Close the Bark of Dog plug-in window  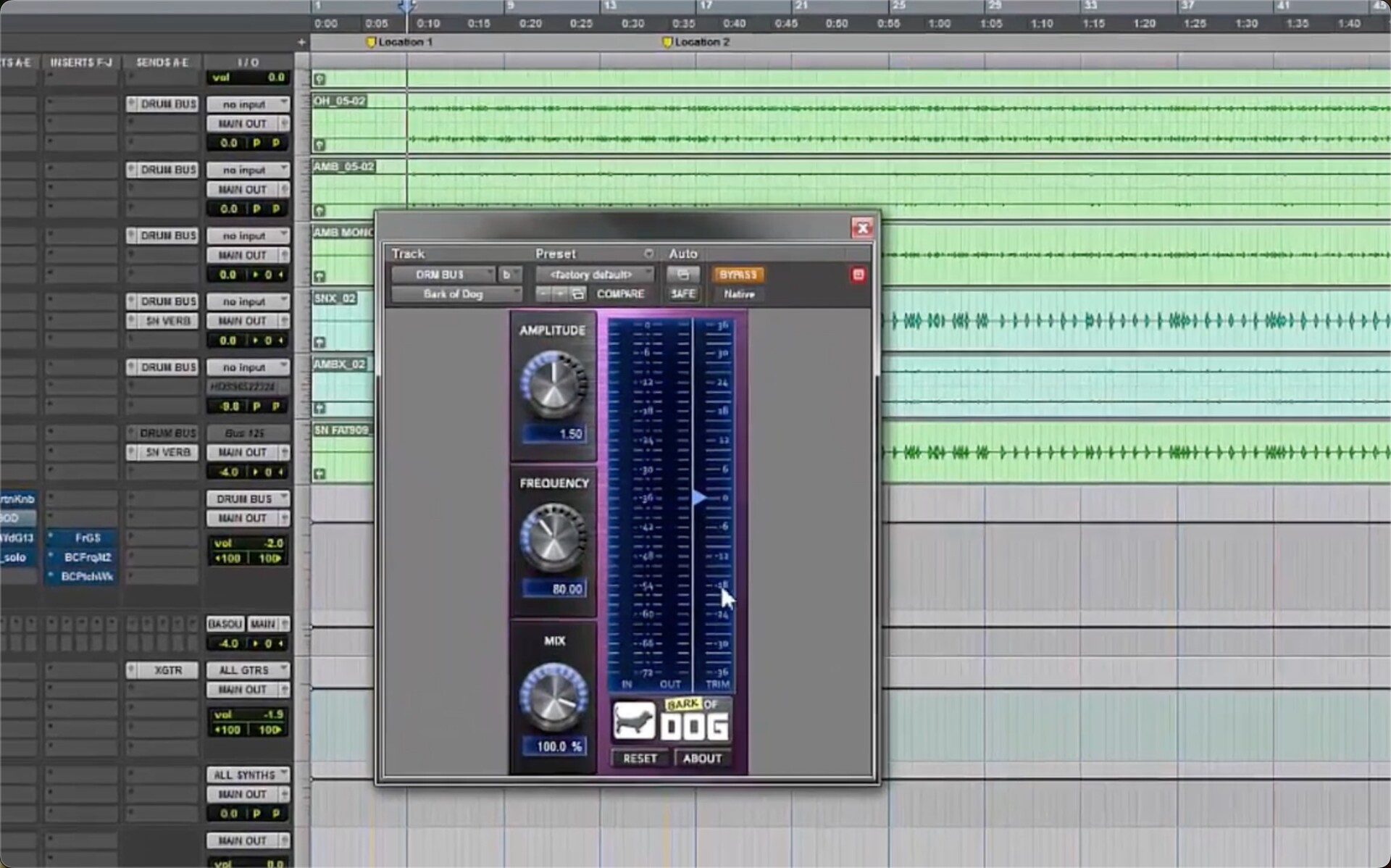click(862, 228)
